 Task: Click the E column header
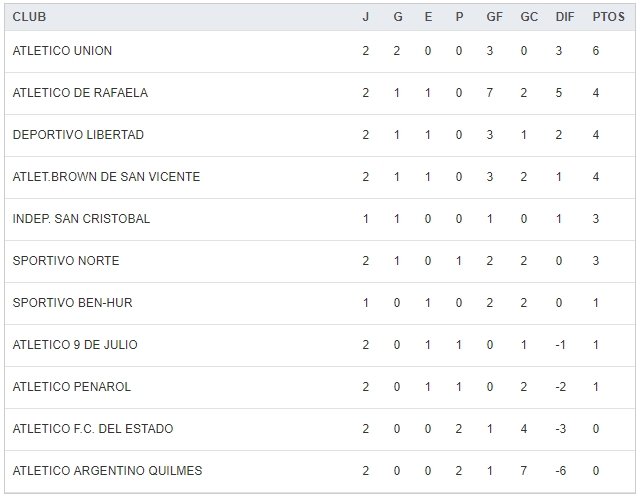click(x=428, y=17)
